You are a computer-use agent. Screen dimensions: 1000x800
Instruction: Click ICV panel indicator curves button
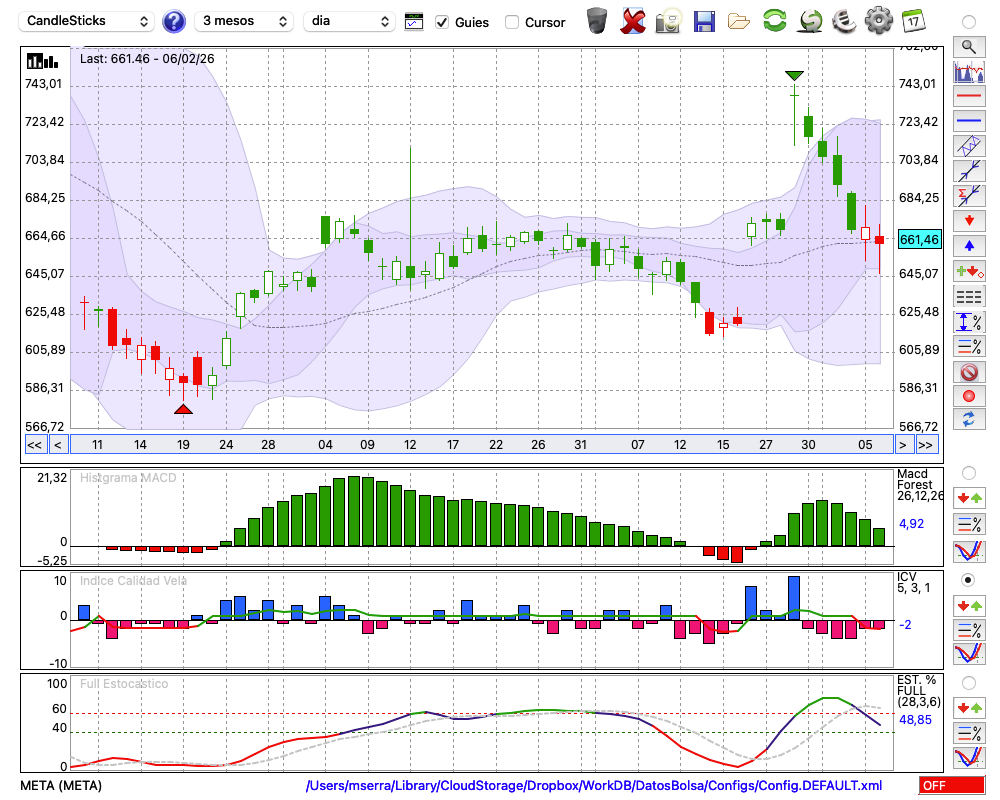click(969, 654)
